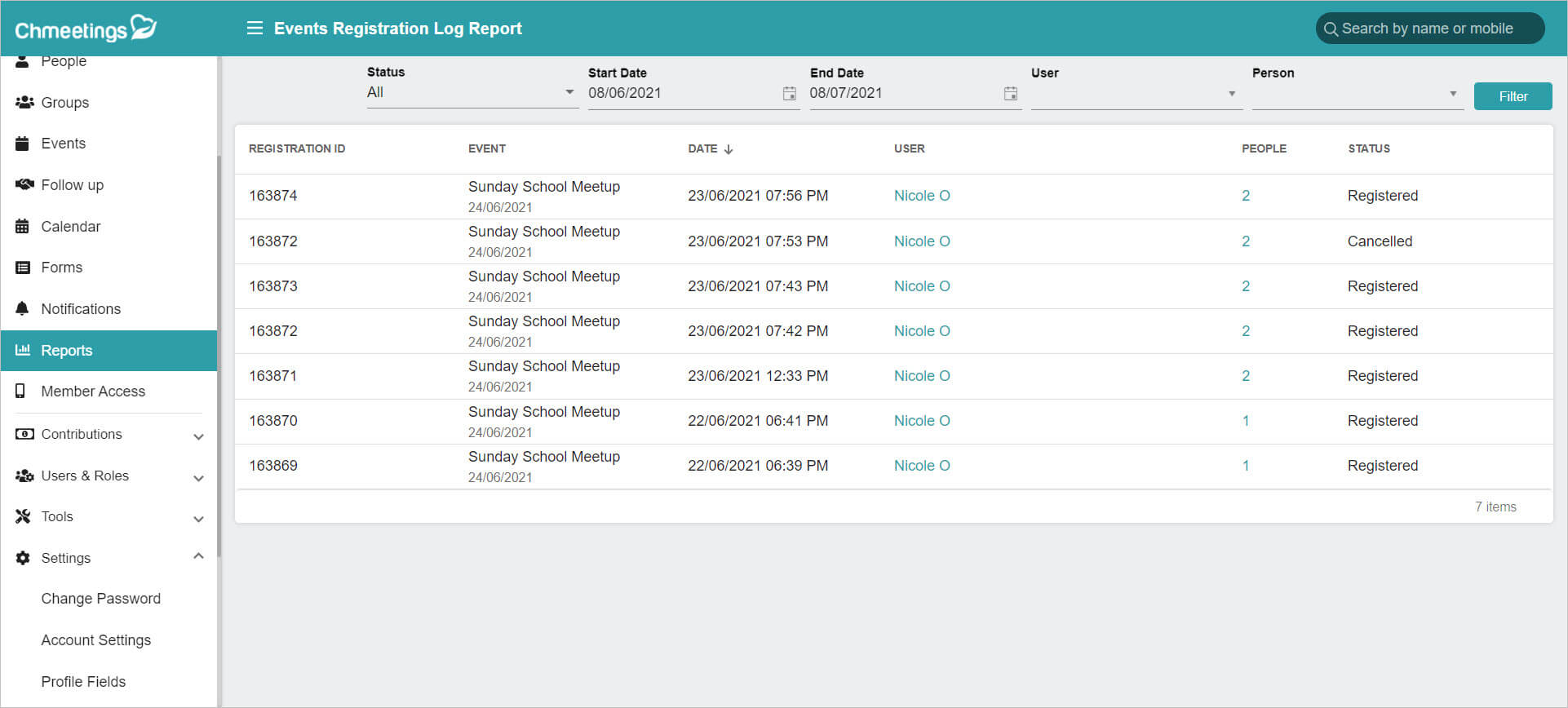Image resolution: width=1568 pixels, height=708 pixels.
Task: Click the Reports chart icon
Action: click(x=23, y=350)
